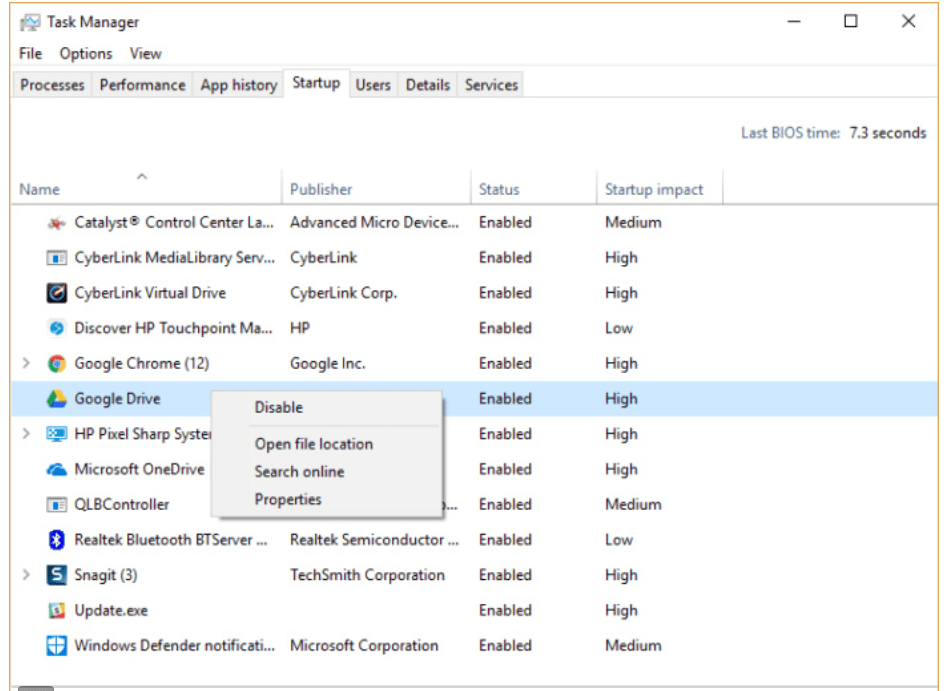947x691 pixels.
Task: Open the Options menu
Action: coord(86,54)
